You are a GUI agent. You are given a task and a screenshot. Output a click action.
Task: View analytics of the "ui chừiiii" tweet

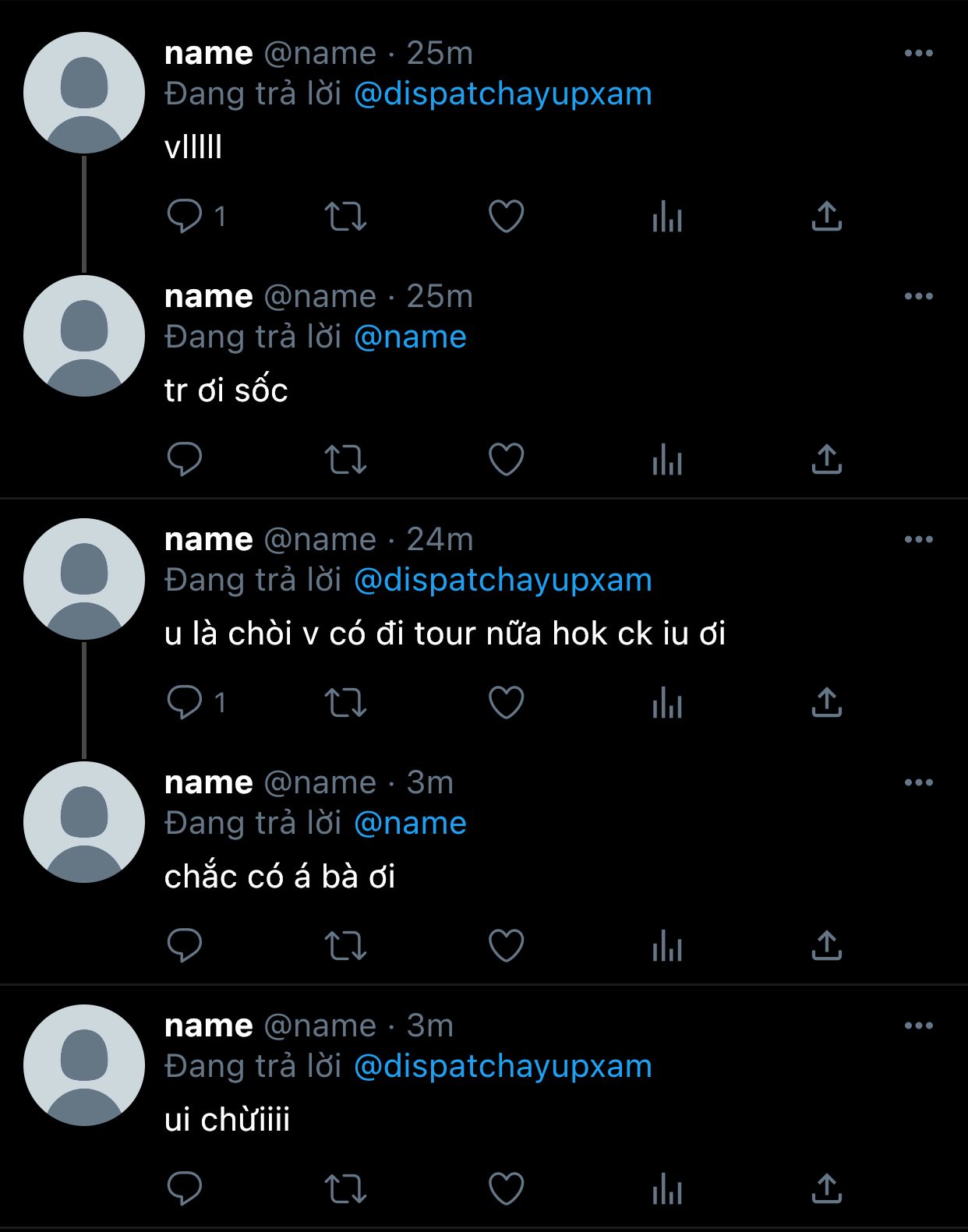[667, 1188]
